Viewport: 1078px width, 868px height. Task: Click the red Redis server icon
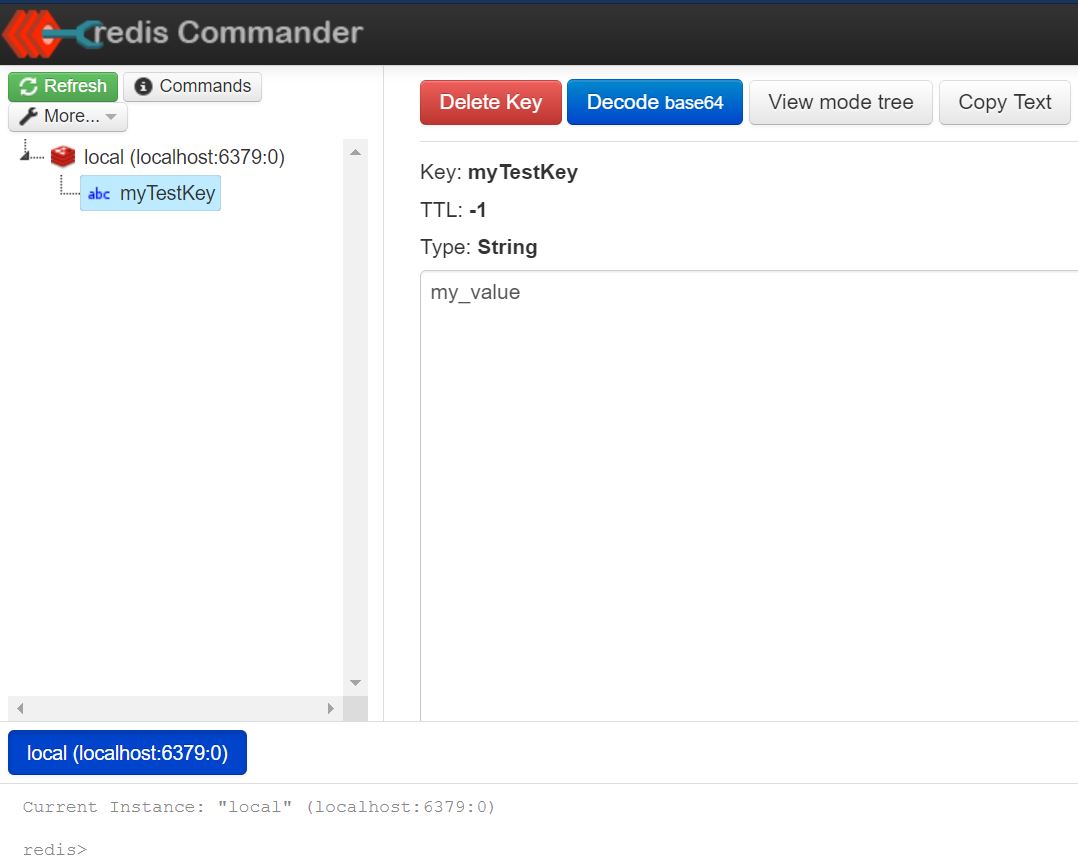click(63, 157)
